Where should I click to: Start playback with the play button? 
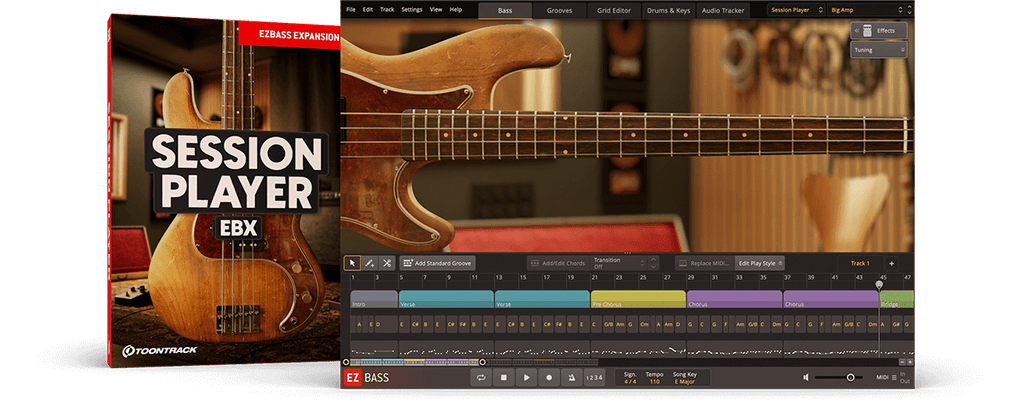point(526,377)
